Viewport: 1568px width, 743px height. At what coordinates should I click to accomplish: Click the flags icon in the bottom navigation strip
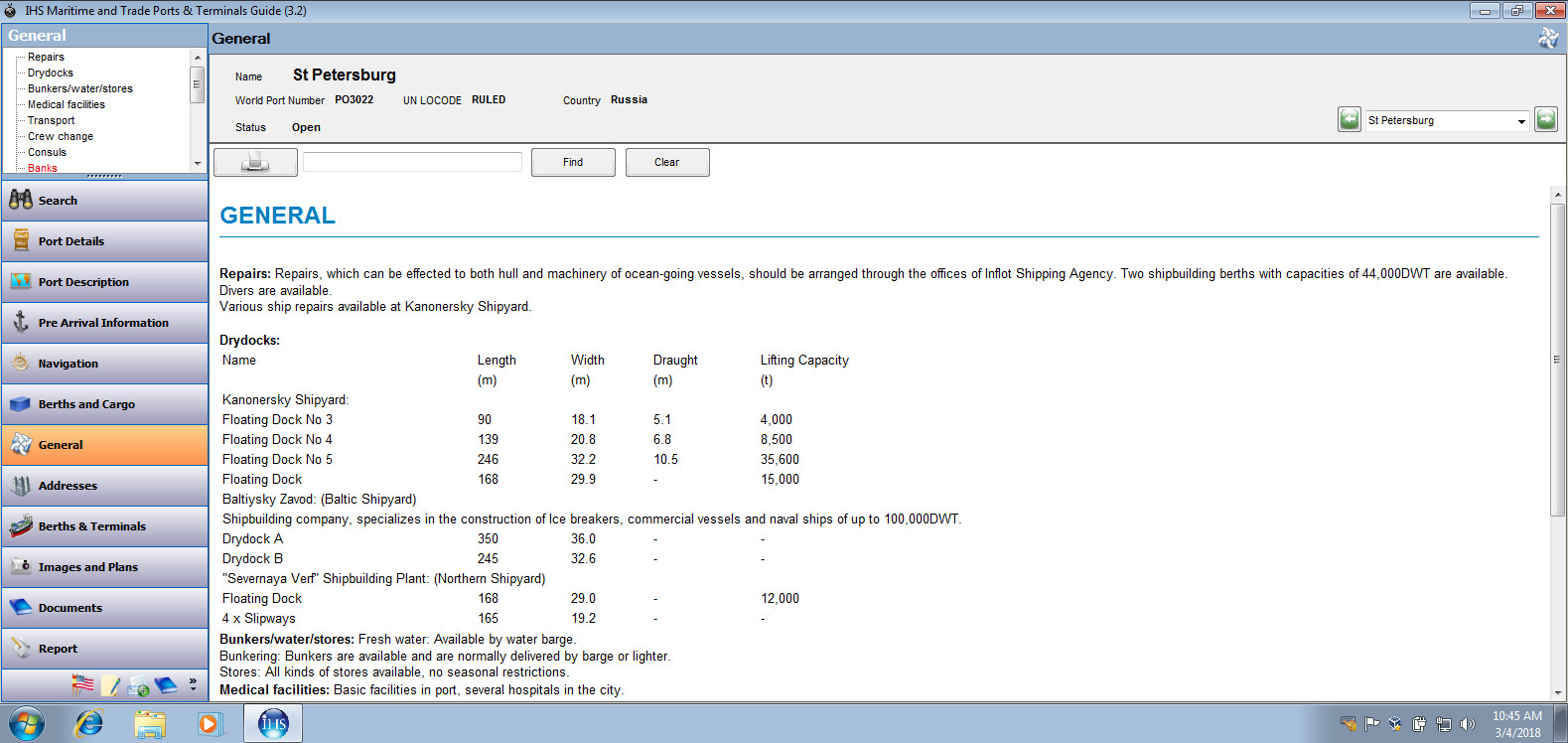tap(83, 684)
